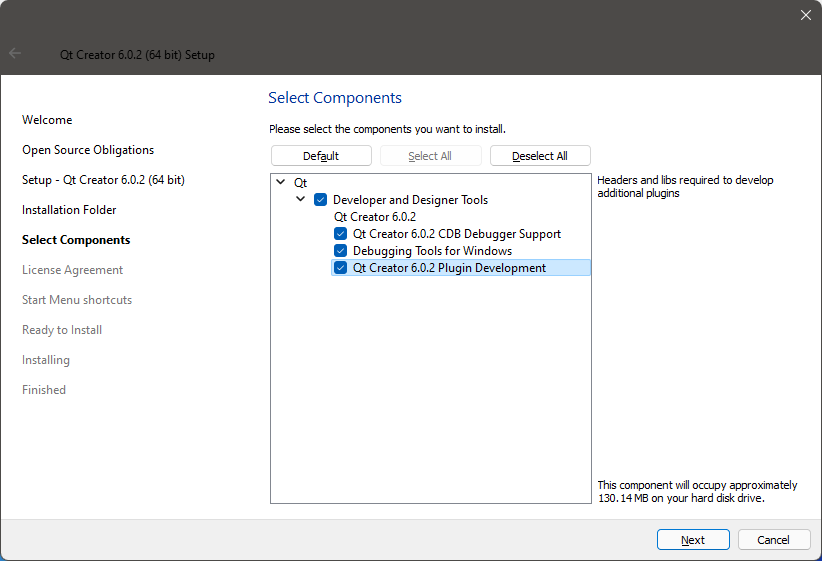Click the component description text
Image resolution: width=822 pixels, height=561 pixels.
(x=685, y=187)
